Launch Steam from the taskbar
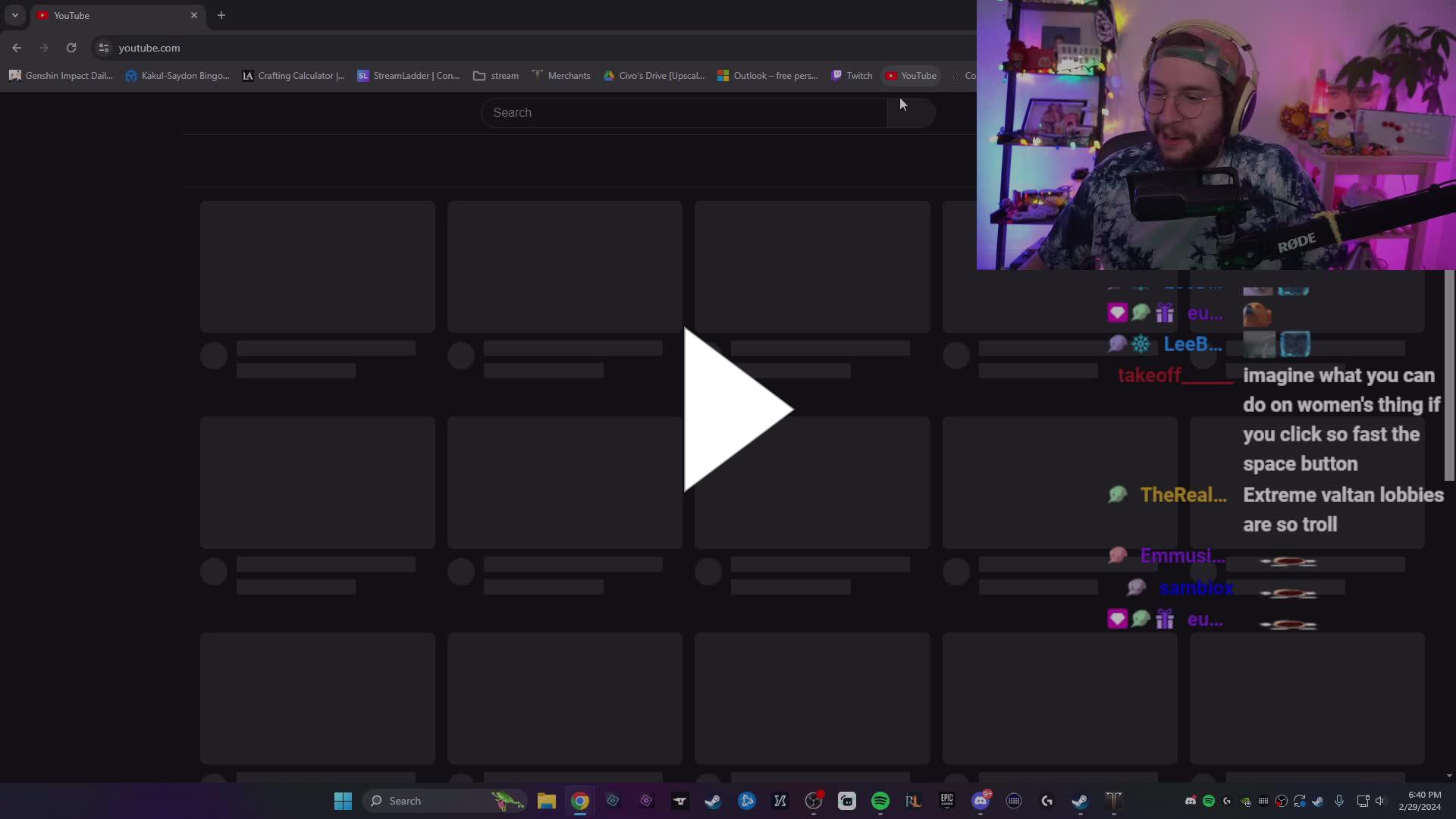Viewport: 1456px width, 819px height. [714, 801]
